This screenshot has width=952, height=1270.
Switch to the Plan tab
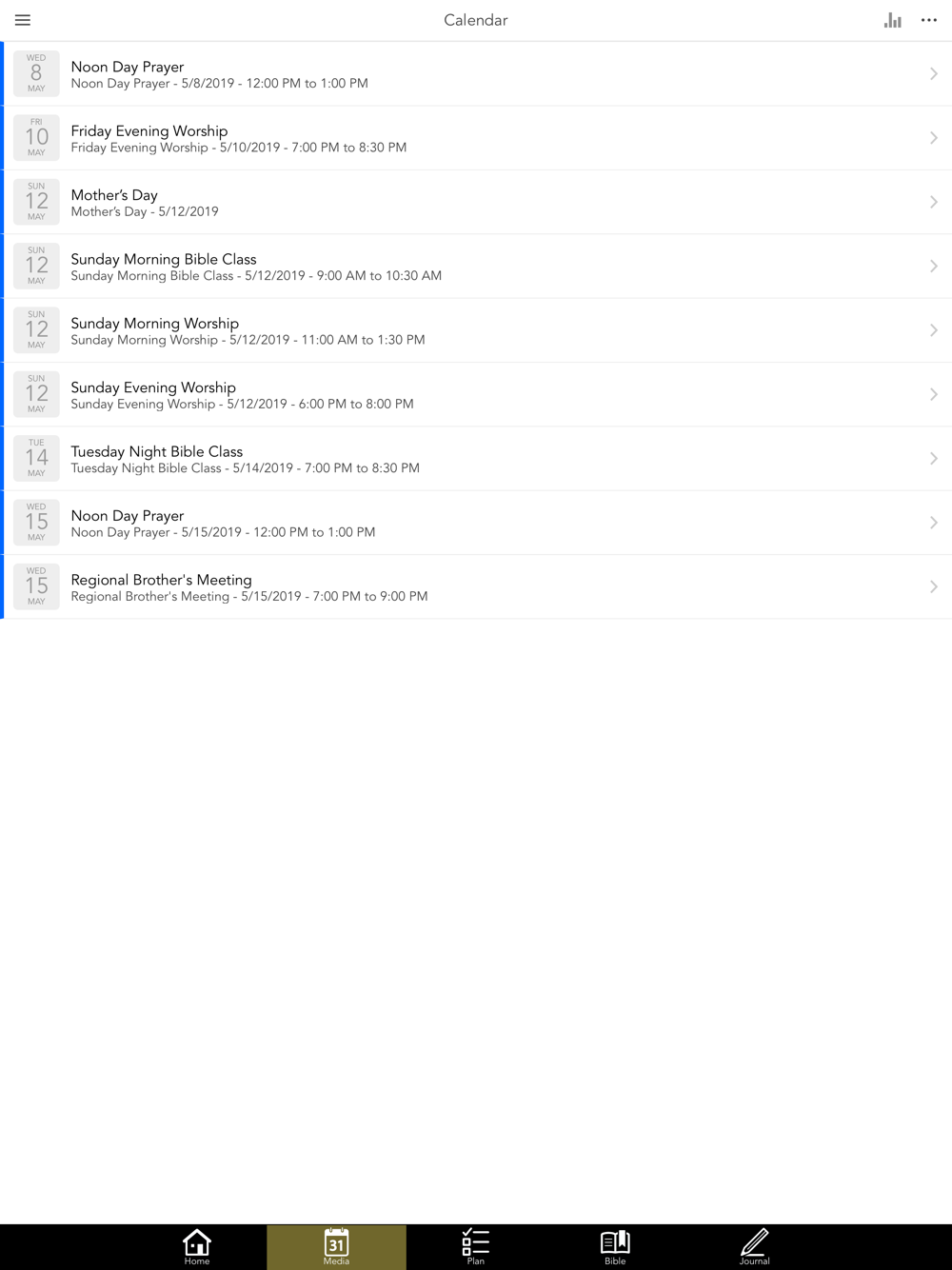tap(476, 1247)
